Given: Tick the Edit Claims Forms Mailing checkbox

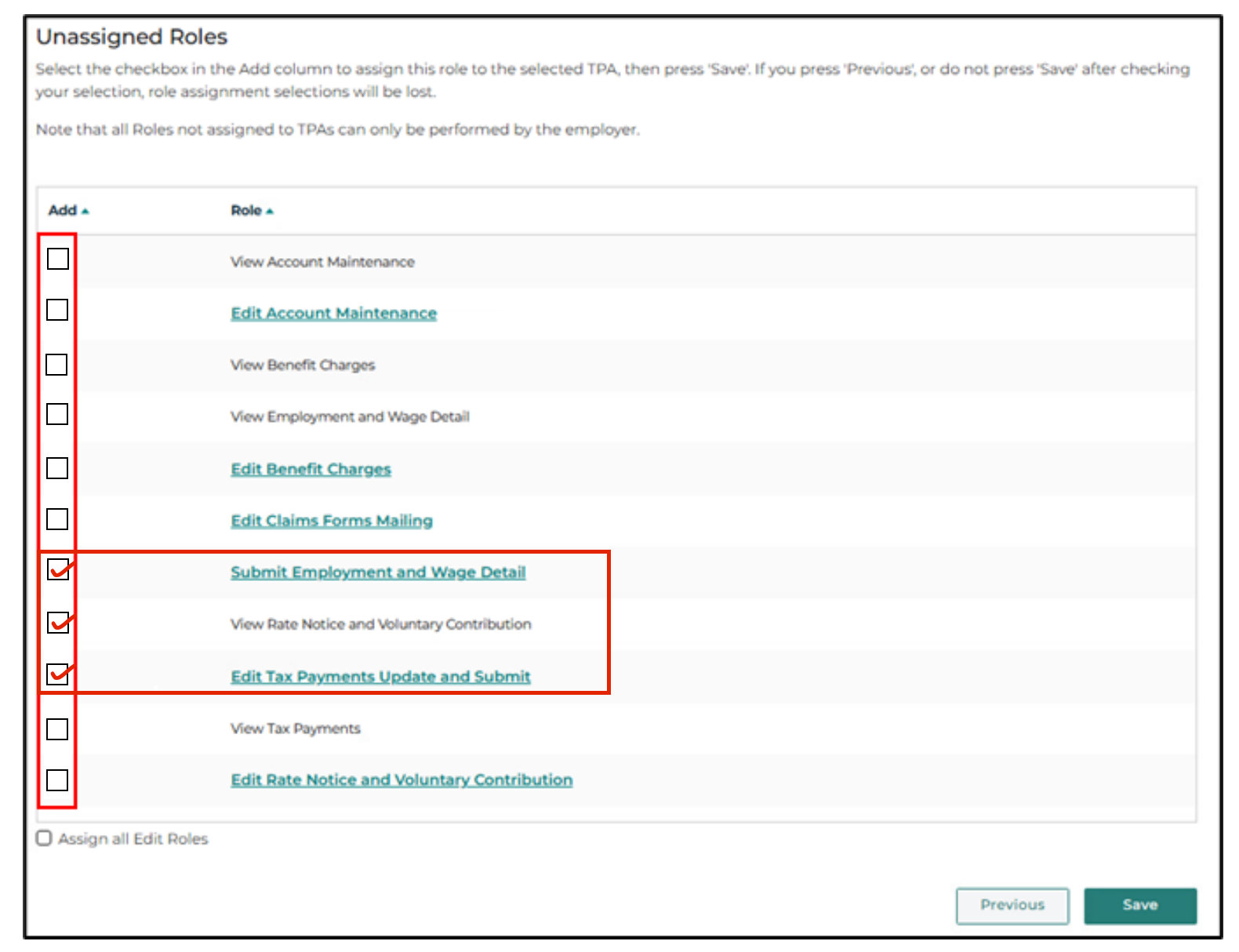Looking at the screenshot, I should pyautogui.click(x=57, y=519).
